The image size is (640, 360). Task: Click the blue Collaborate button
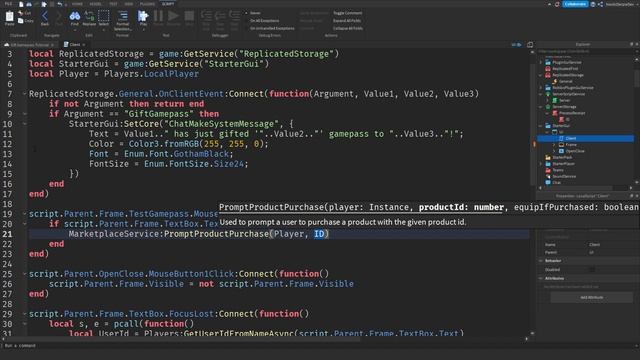click(x=575, y=4)
